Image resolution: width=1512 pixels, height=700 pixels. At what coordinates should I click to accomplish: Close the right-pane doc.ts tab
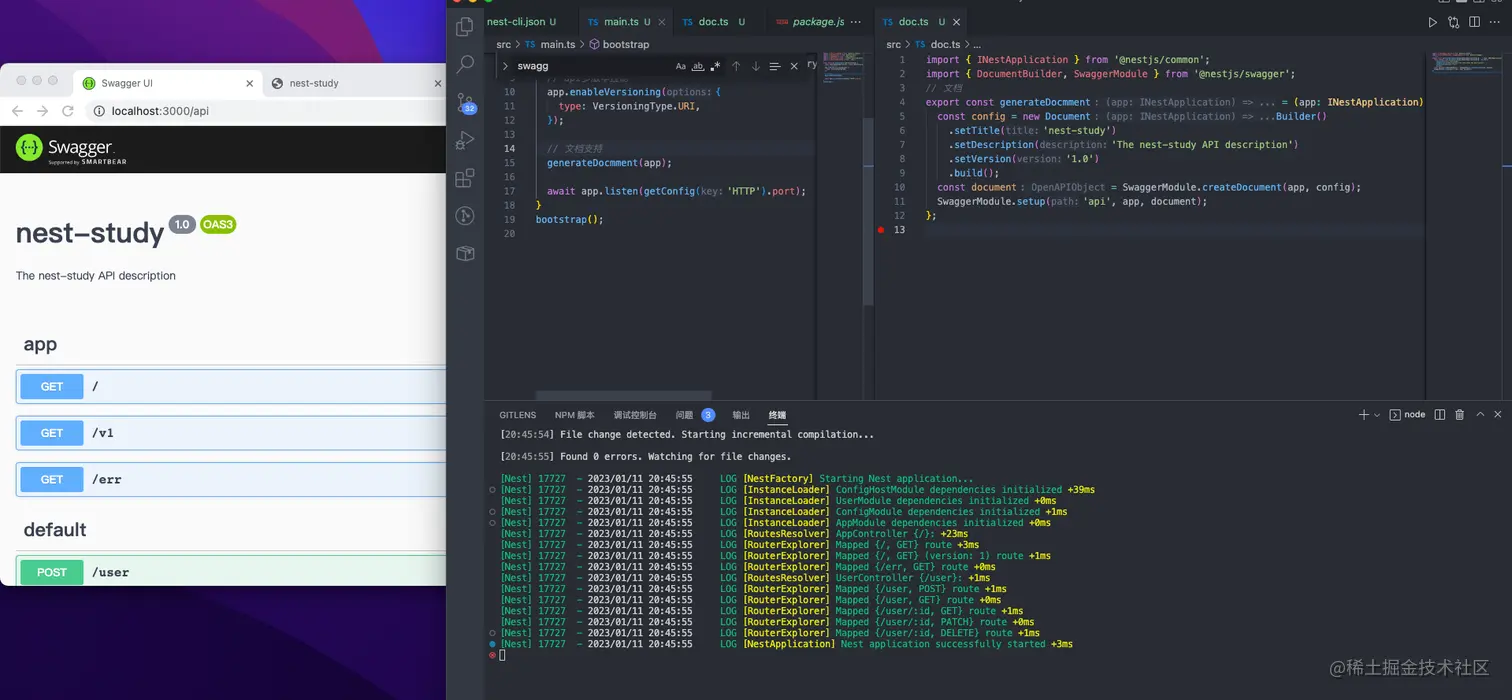click(x=956, y=22)
